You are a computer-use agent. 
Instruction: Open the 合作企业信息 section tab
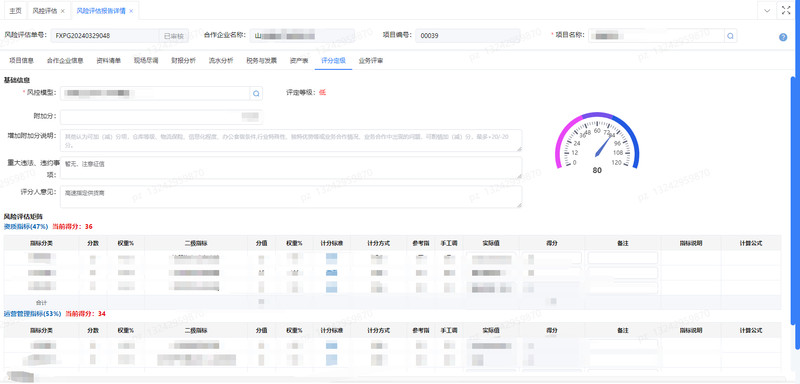pos(65,60)
